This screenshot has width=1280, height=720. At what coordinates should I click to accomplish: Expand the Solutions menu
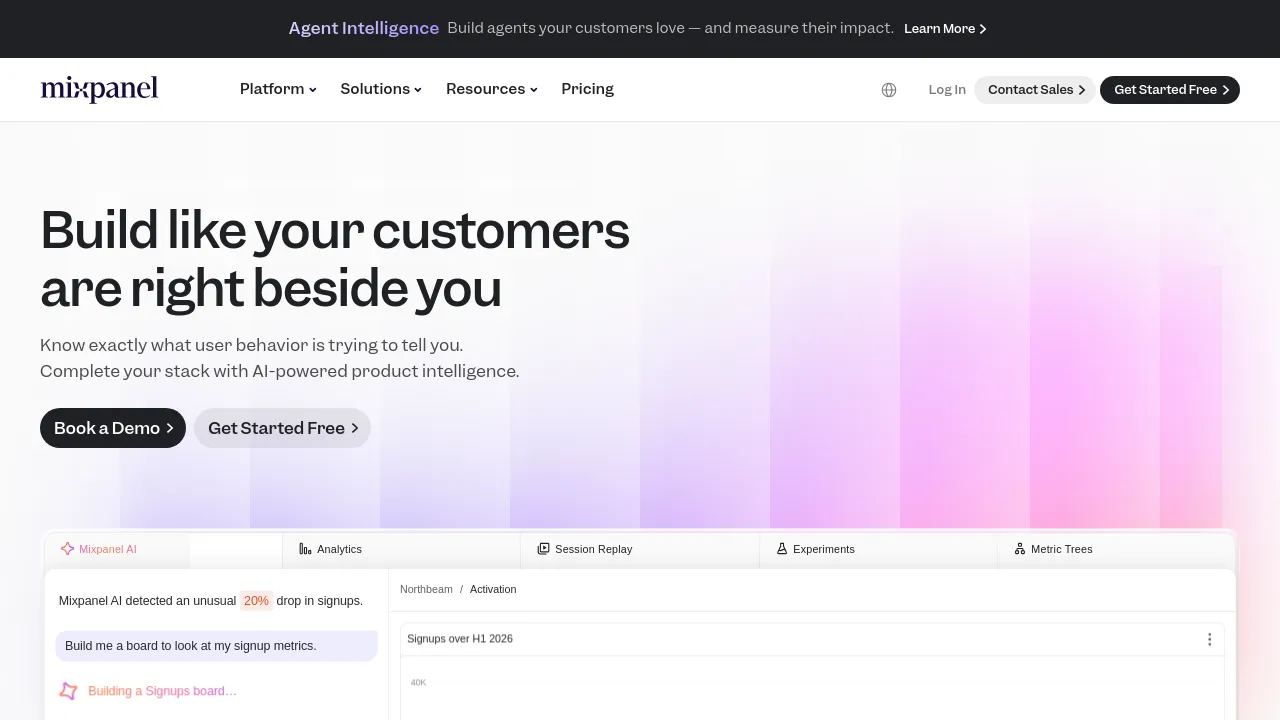[x=381, y=89]
